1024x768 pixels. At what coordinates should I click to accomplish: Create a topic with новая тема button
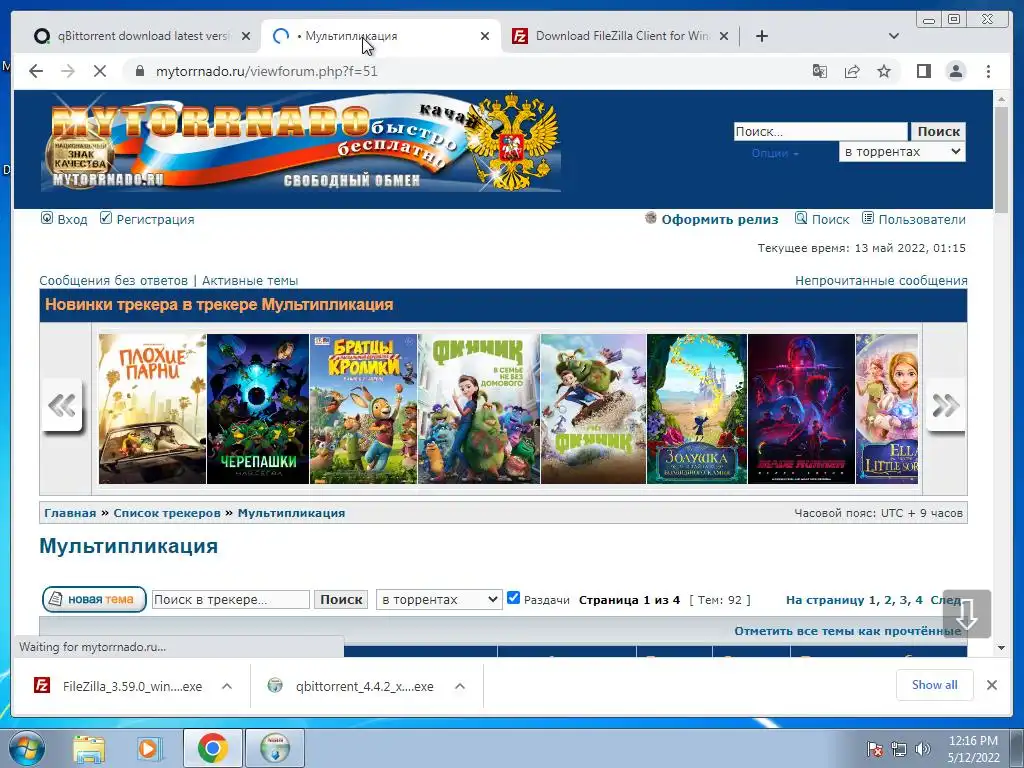click(94, 599)
